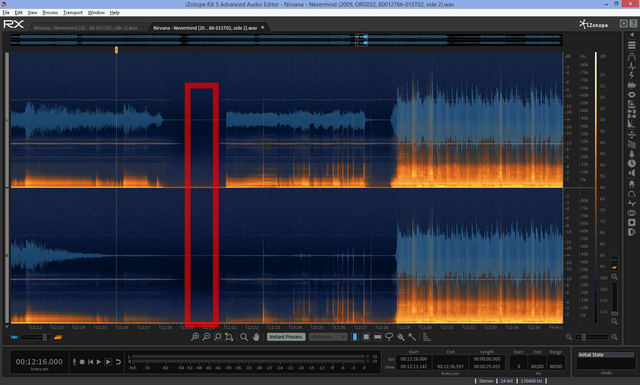Adjust the horizontal time zoom slider
Image resolution: width=640 pixels, height=385 pixels.
point(591,337)
